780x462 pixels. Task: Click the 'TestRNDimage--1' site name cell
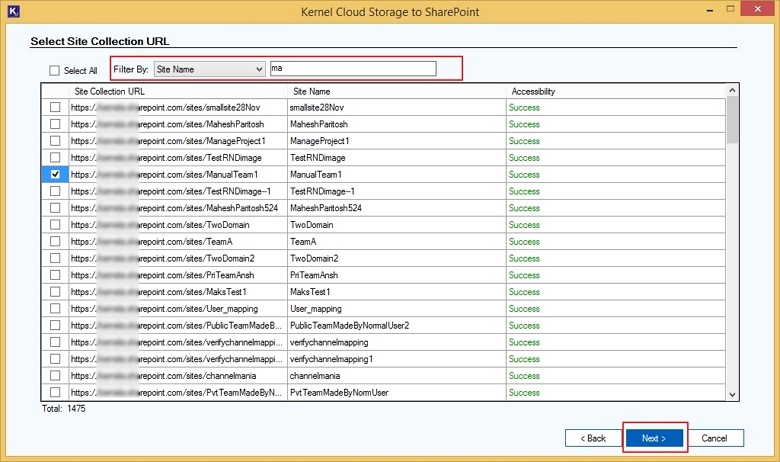coord(397,191)
